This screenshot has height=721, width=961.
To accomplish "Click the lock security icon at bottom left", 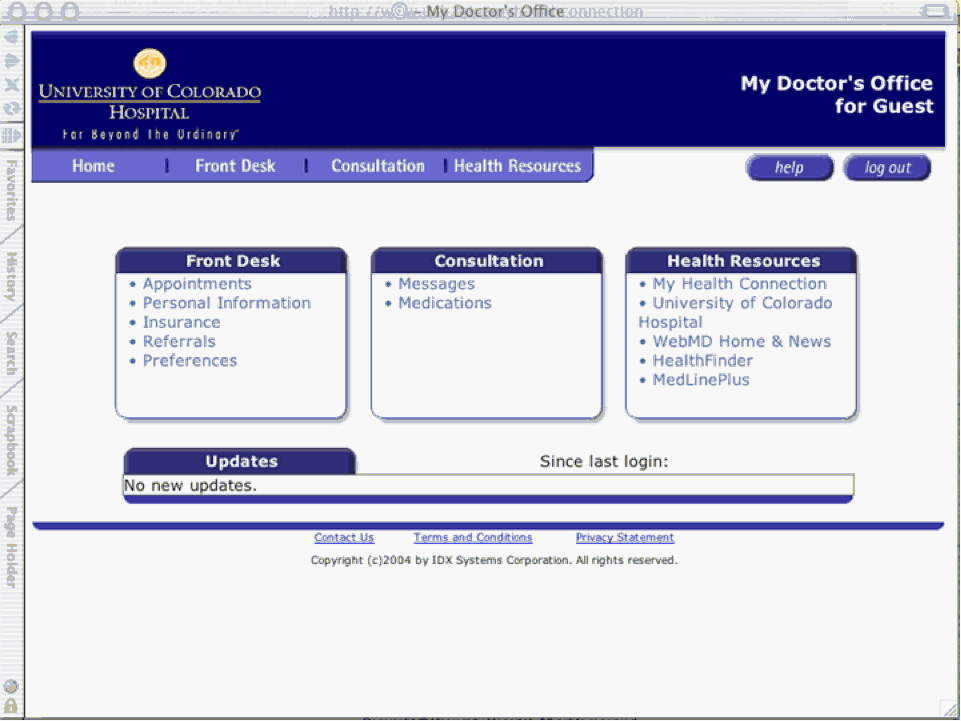I will point(11,705).
